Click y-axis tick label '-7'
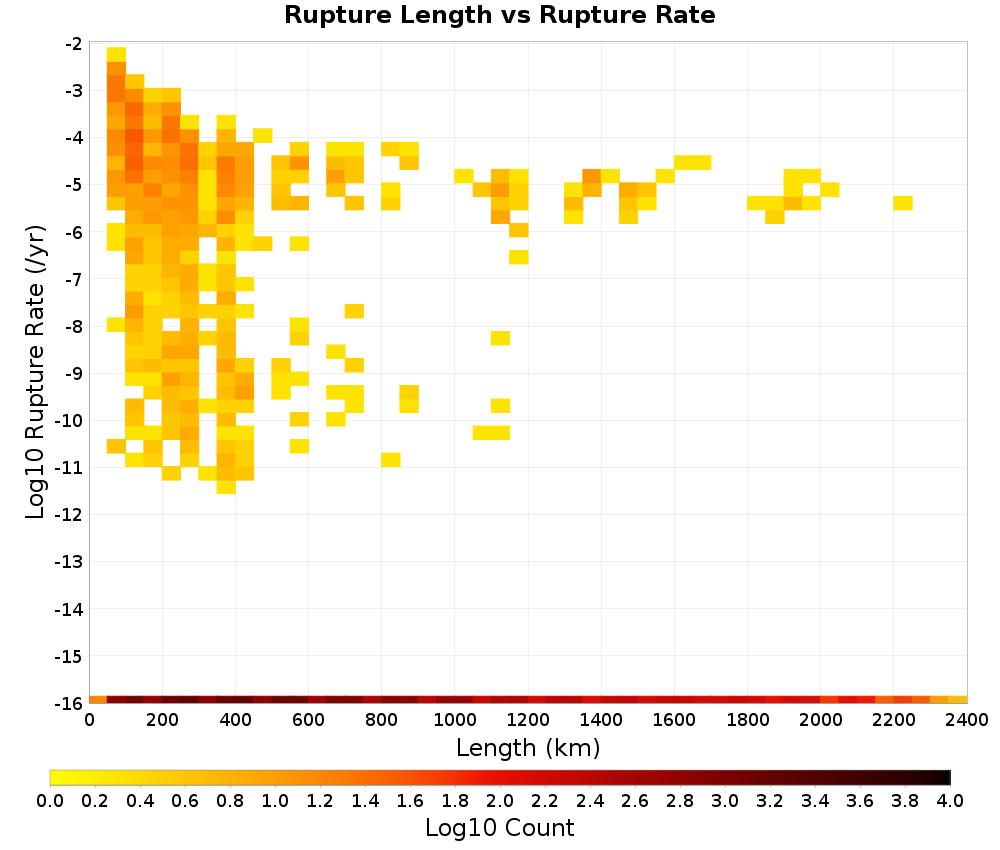1000x850 pixels. pyautogui.click(x=74, y=279)
